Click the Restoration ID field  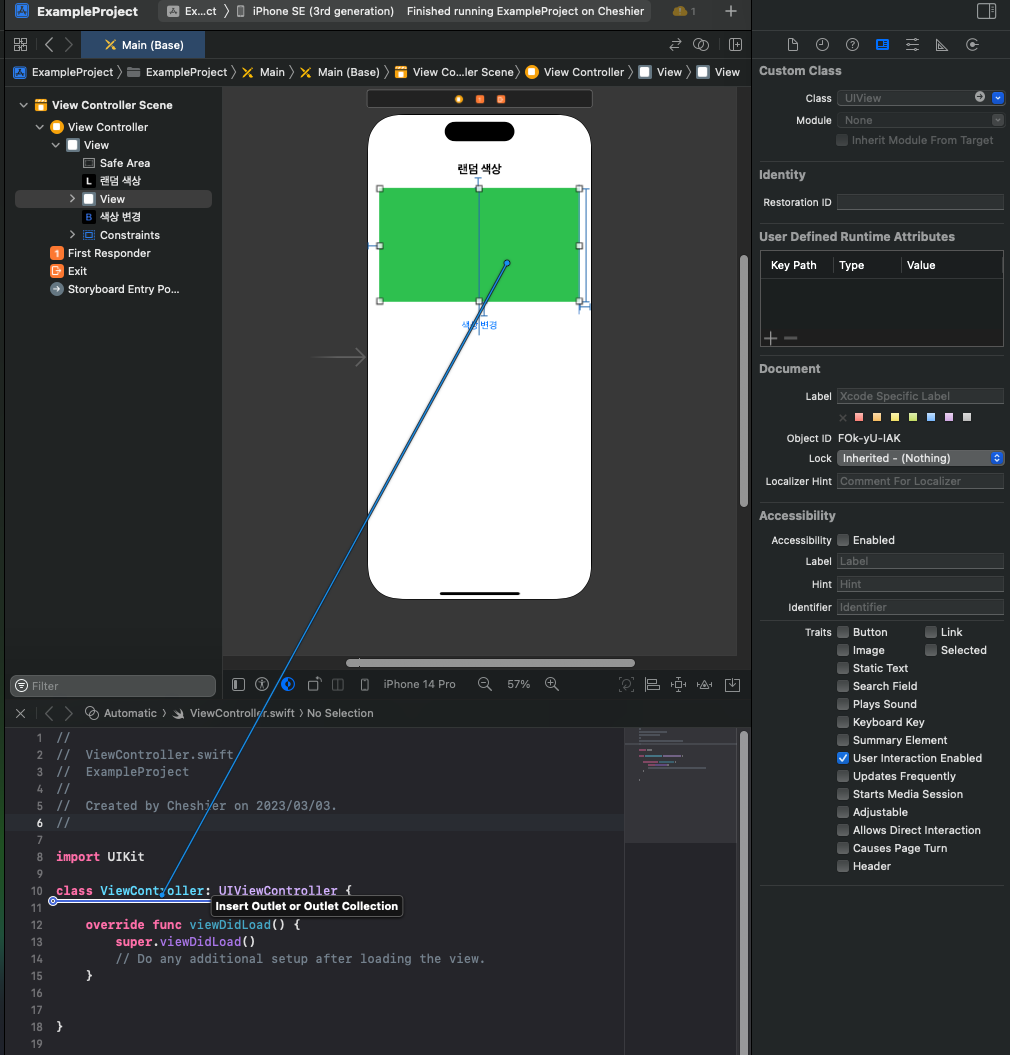(920, 203)
